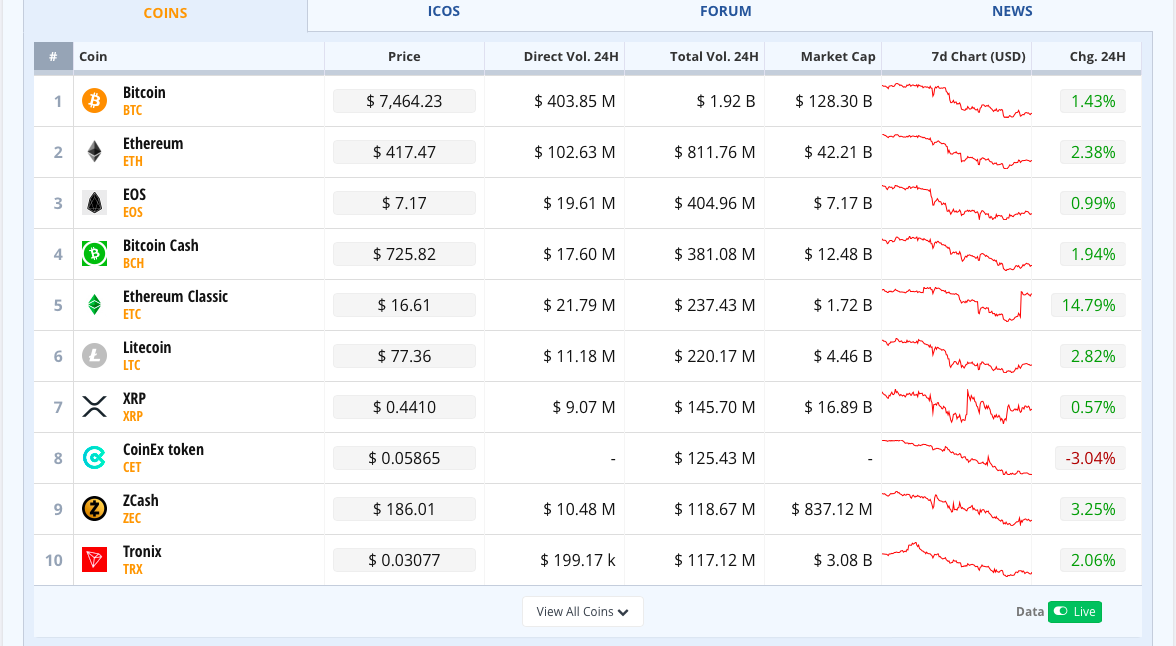Click the Bitcoin orange logo icon

(94, 101)
